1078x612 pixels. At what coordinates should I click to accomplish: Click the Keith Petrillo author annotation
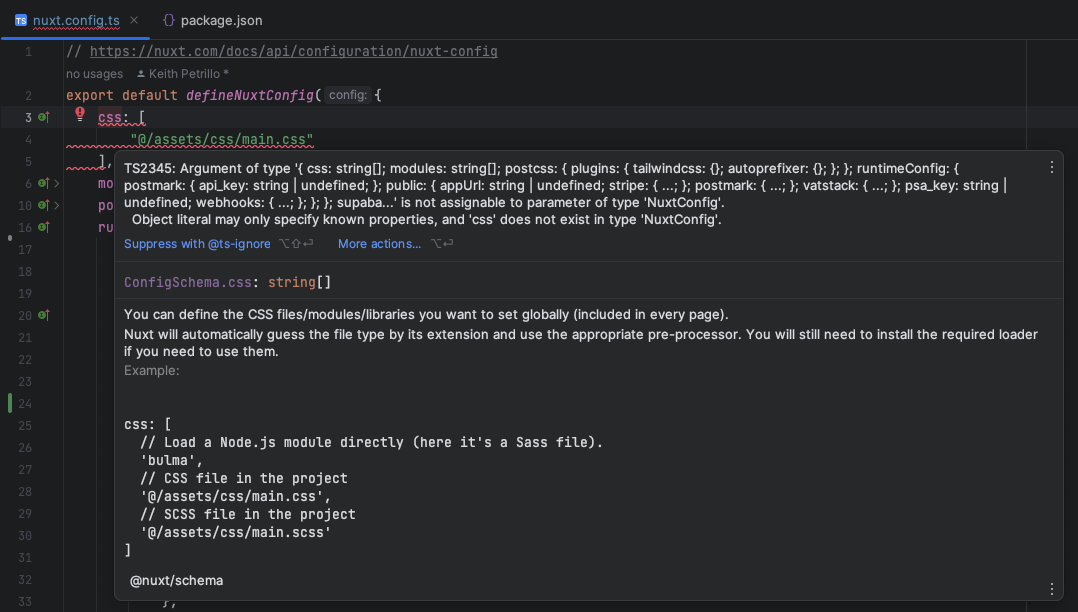coord(186,73)
